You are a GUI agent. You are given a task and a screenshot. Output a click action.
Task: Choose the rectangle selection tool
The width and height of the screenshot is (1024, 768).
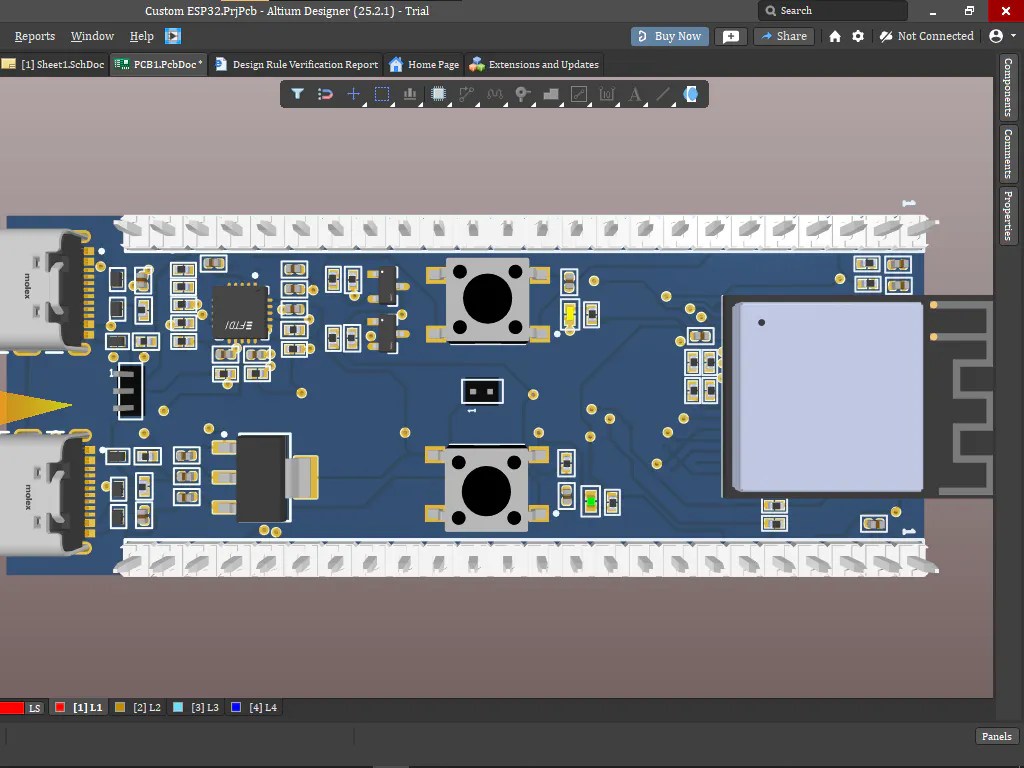point(382,94)
